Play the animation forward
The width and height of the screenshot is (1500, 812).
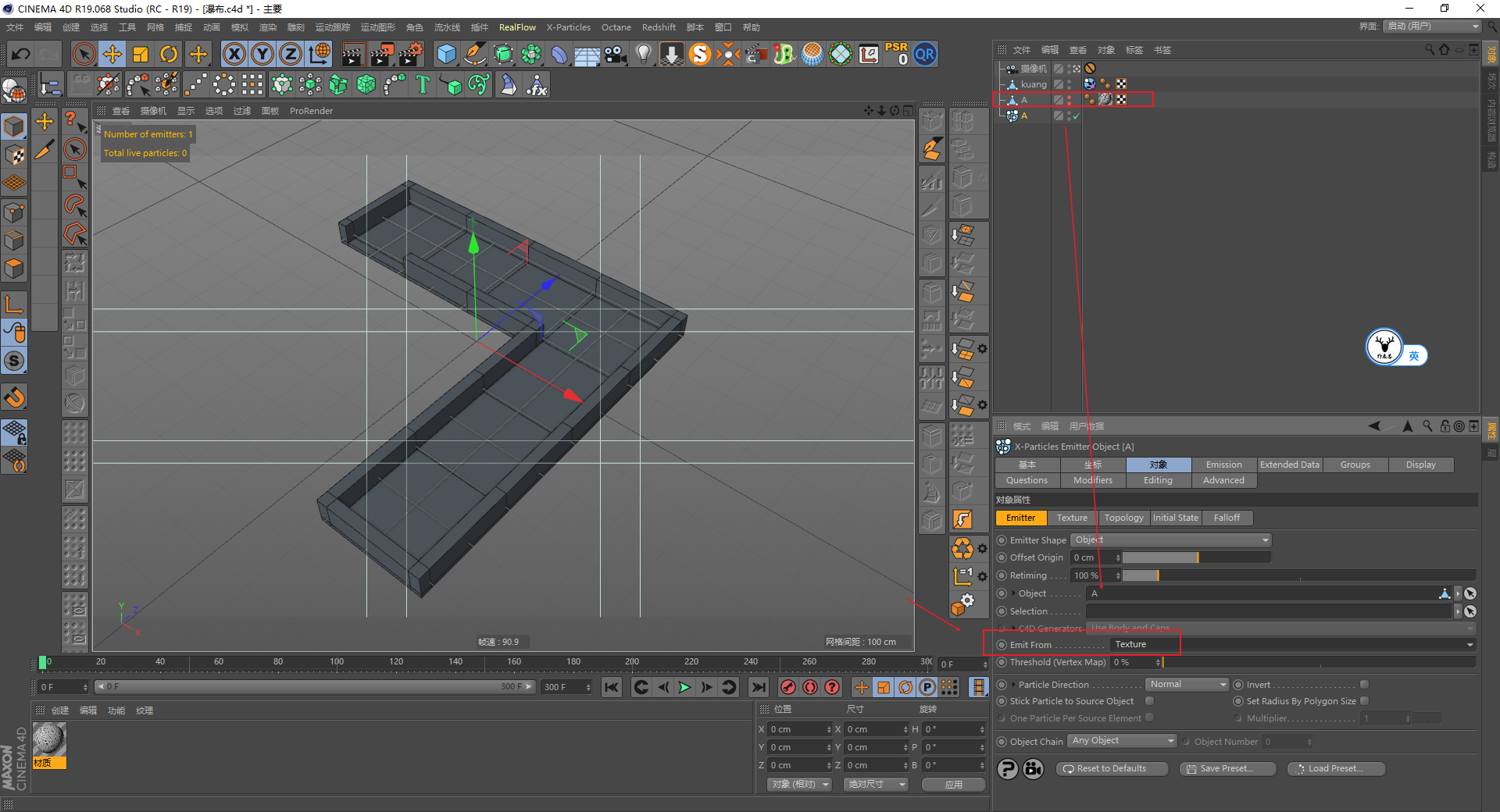(684, 687)
